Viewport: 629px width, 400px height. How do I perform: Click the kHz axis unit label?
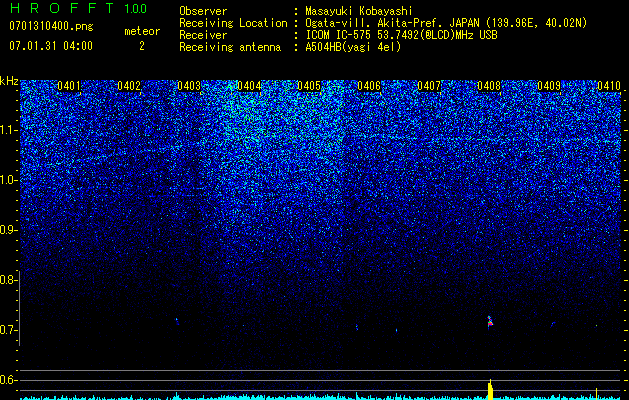click(9, 81)
